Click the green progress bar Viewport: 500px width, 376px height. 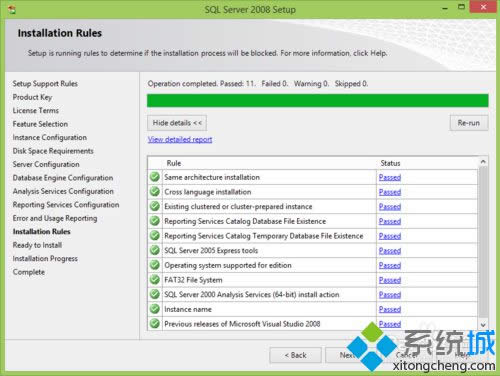(318, 100)
